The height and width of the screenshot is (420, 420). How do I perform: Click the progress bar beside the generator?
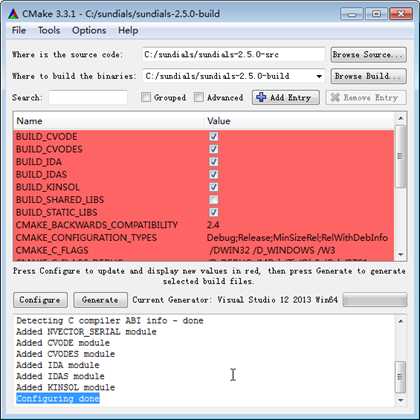(x=375, y=300)
